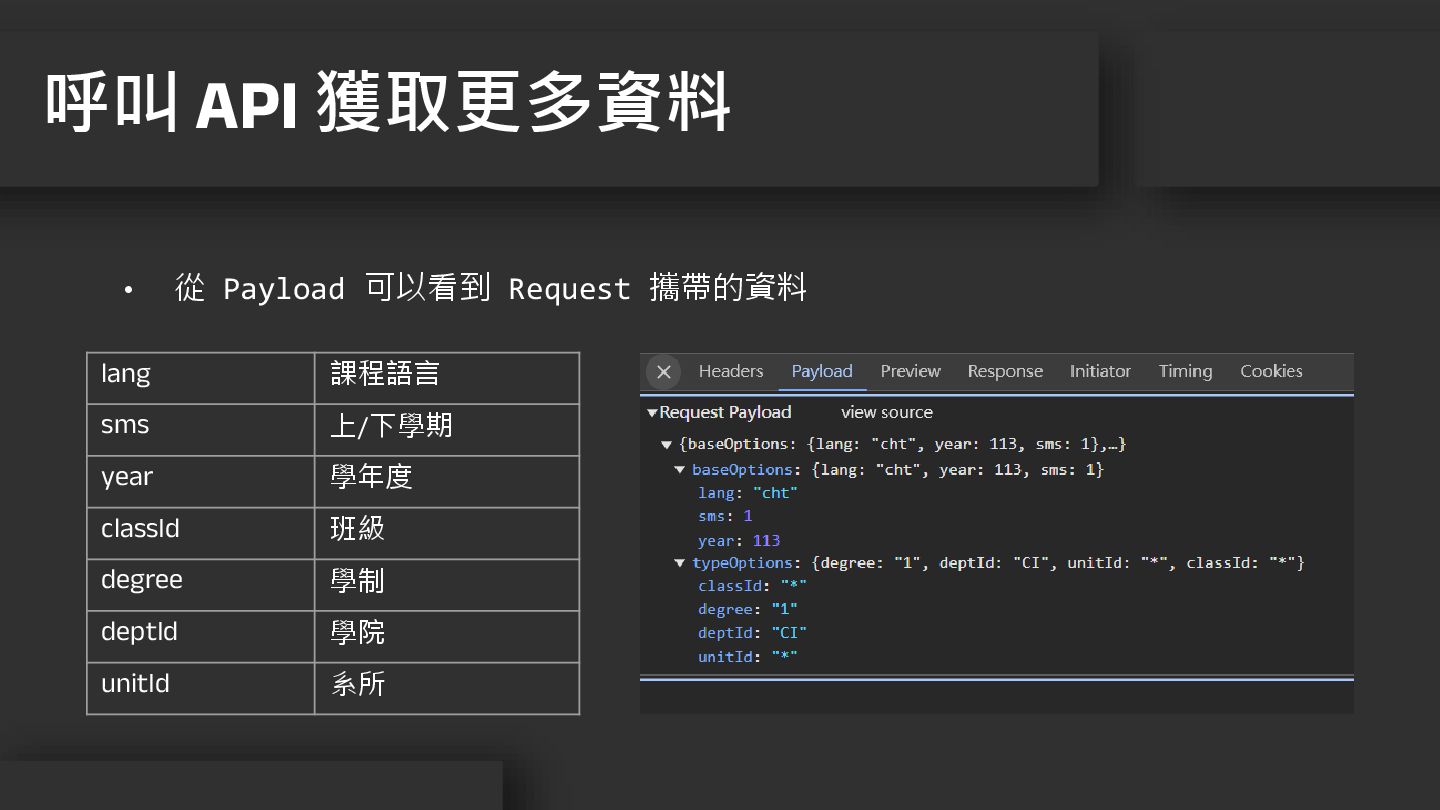Collapse the root payload object arrow

coord(667,445)
